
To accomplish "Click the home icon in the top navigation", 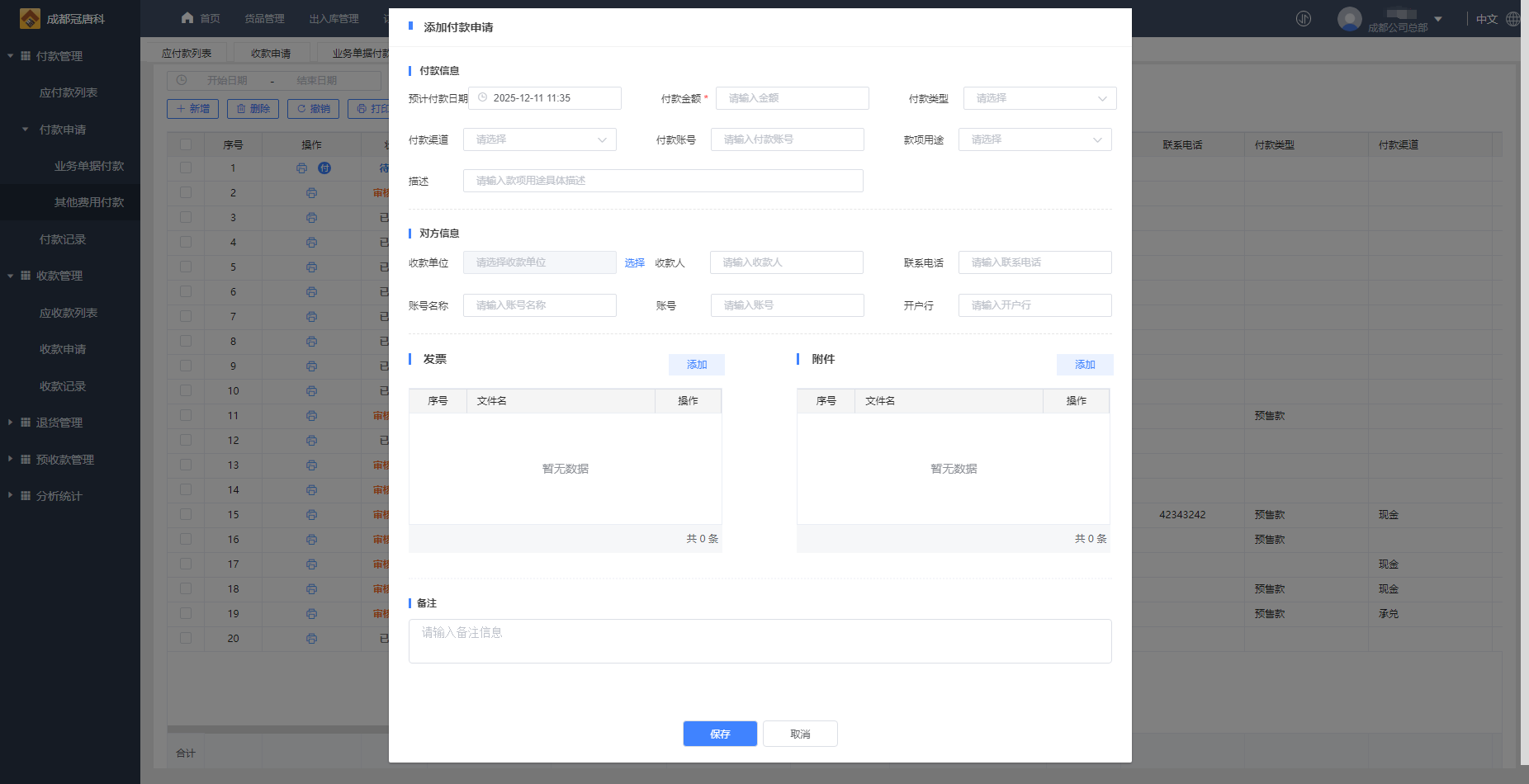I will (x=187, y=18).
